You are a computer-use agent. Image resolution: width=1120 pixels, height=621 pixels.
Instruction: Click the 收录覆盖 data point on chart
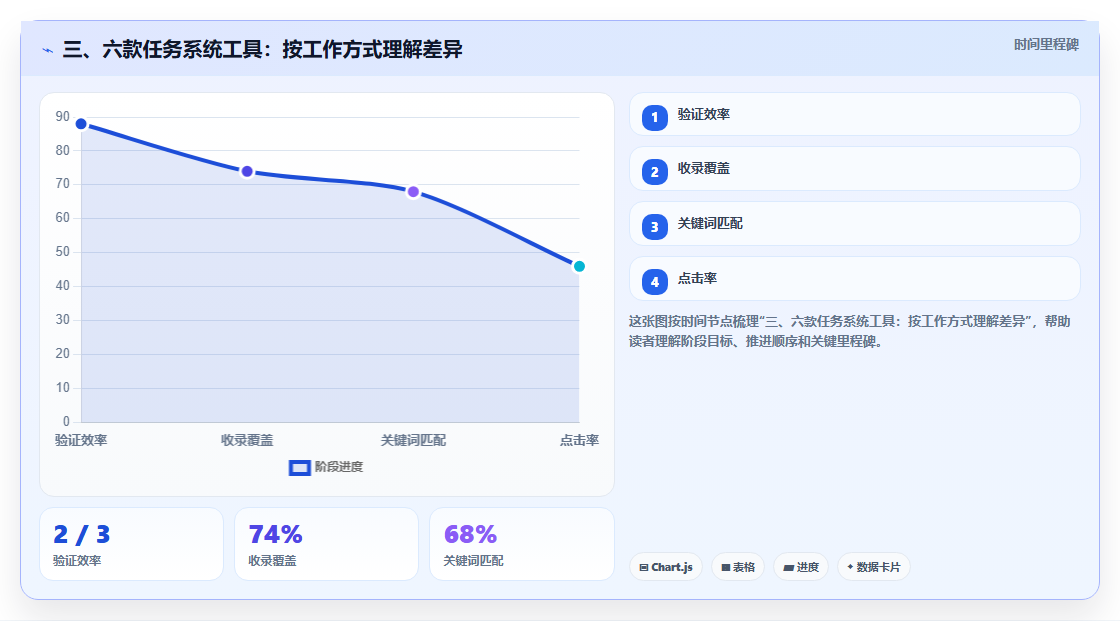(247, 172)
